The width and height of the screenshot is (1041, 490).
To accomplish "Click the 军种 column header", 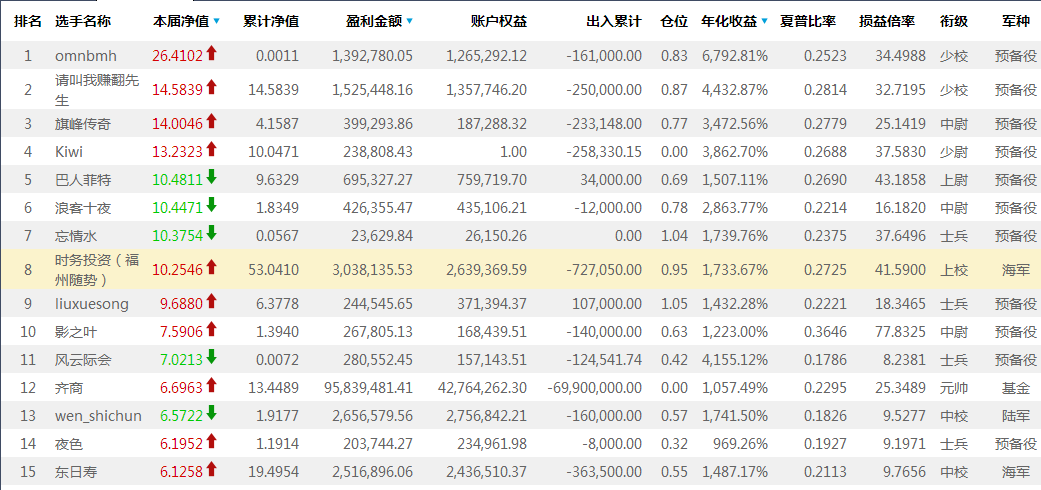I will (x=1016, y=22).
